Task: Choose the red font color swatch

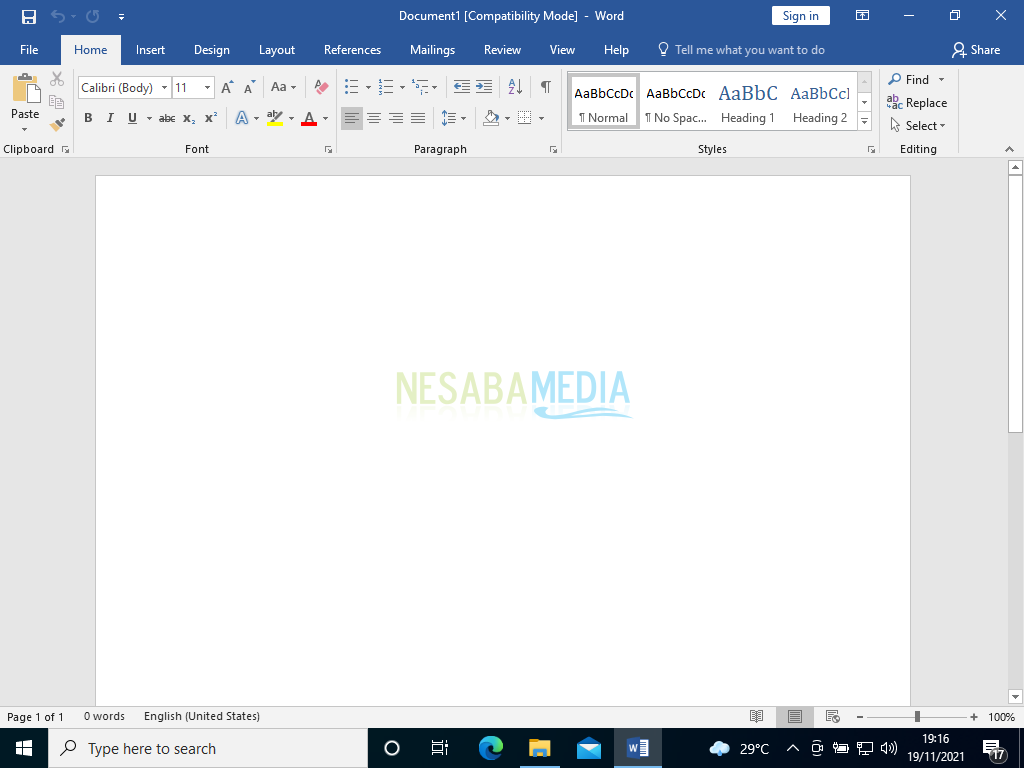Action: coord(309,118)
